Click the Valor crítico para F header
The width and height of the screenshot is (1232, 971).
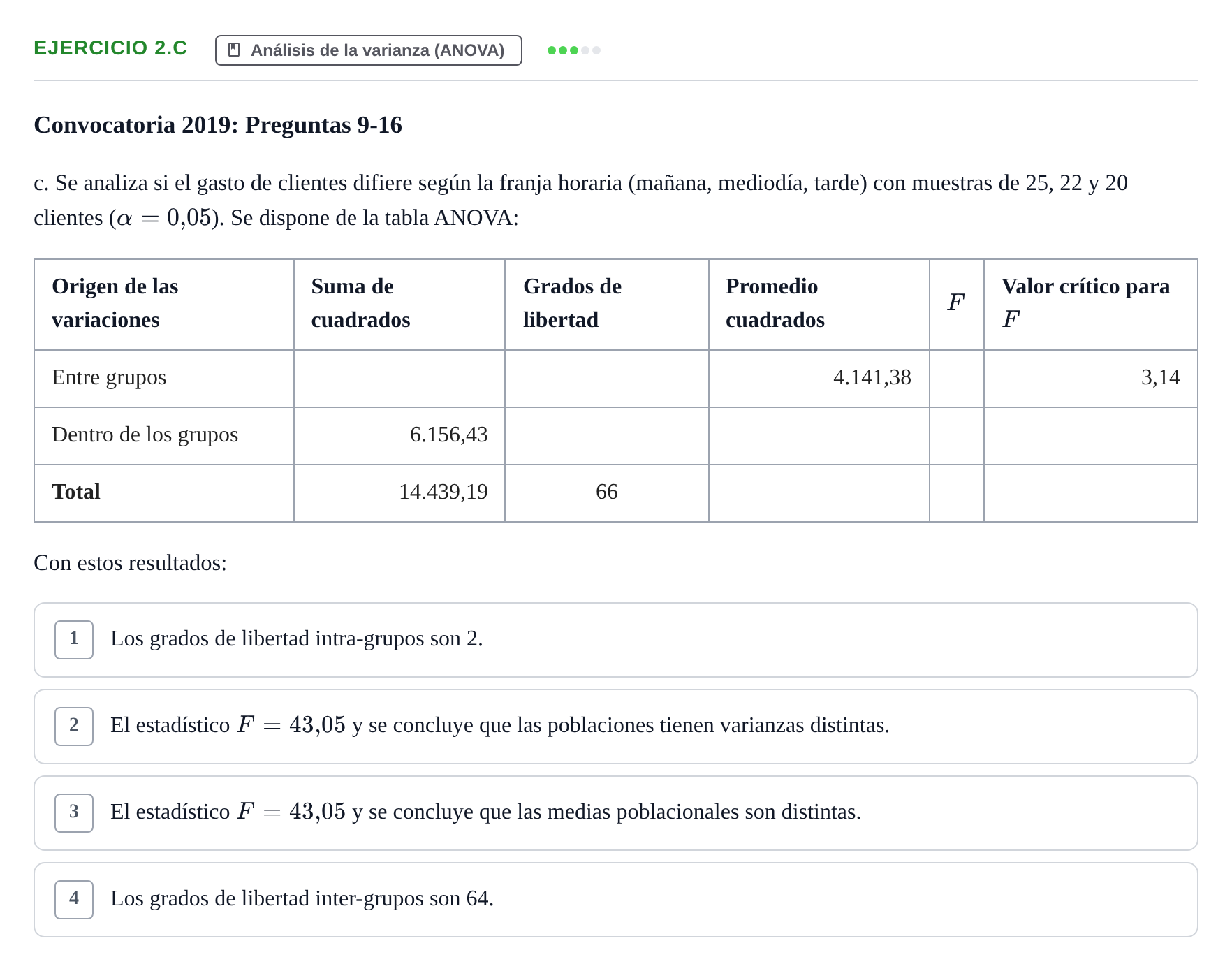click(x=1090, y=304)
